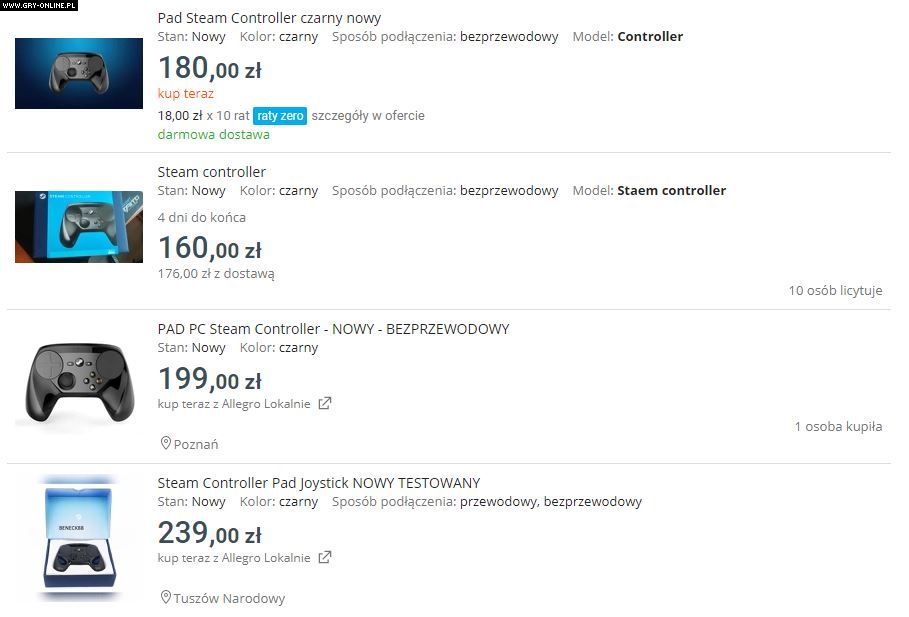Open thumbnail of Pad Steam Controller czarny nowy
Screen dimensions: 909x617
(79, 73)
